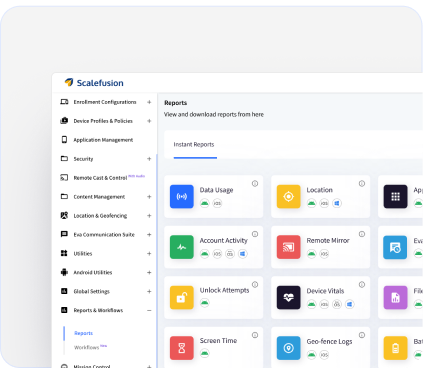Click info icon on Remote Mirror card
The image size is (423, 368).
362,234
